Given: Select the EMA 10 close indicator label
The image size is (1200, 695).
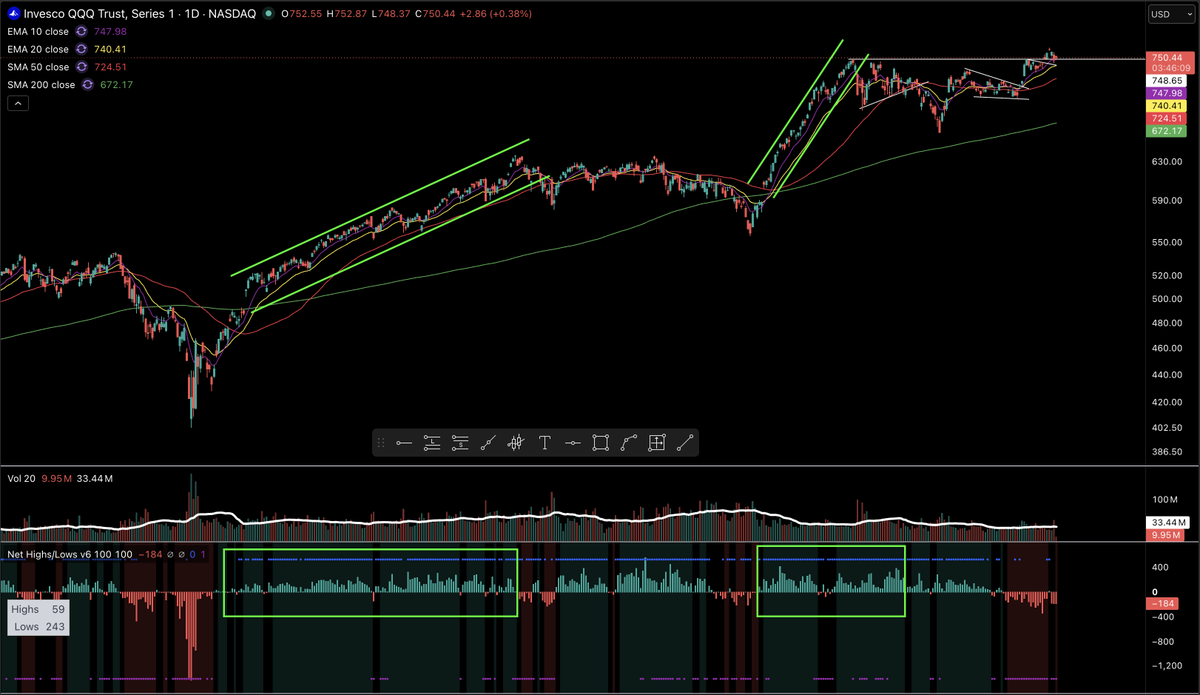Looking at the screenshot, I should [x=38, y=31].
